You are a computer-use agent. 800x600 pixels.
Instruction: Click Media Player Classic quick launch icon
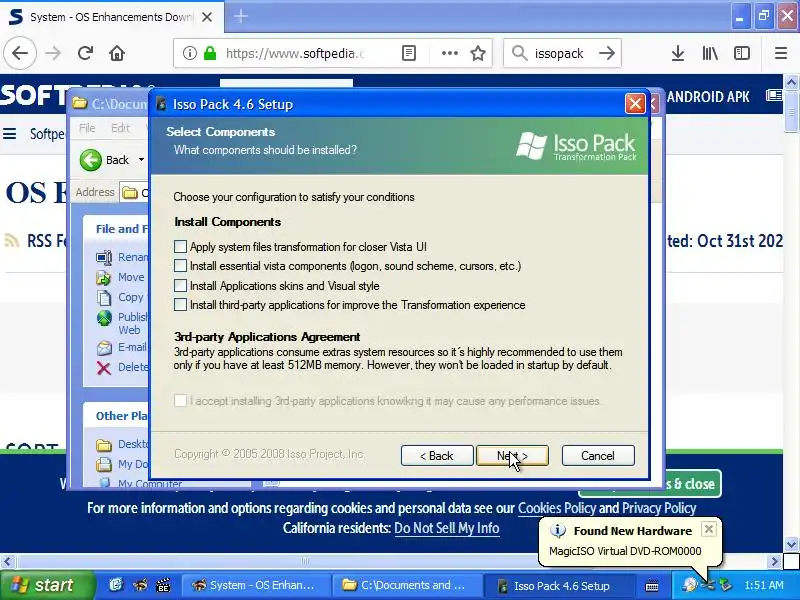tap(163, 585)
